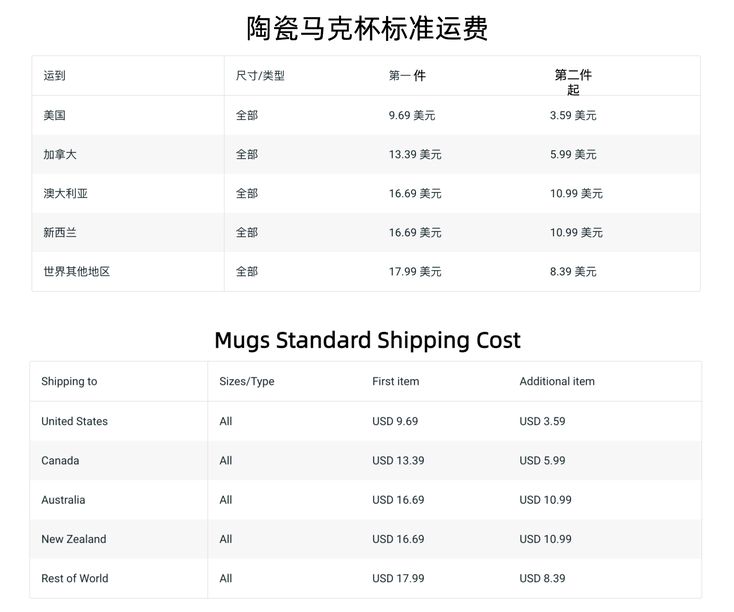Click the 13.39 美元 price for 加拿大
Viewport: 734px width, 612px height.
(x=415, y=155)
